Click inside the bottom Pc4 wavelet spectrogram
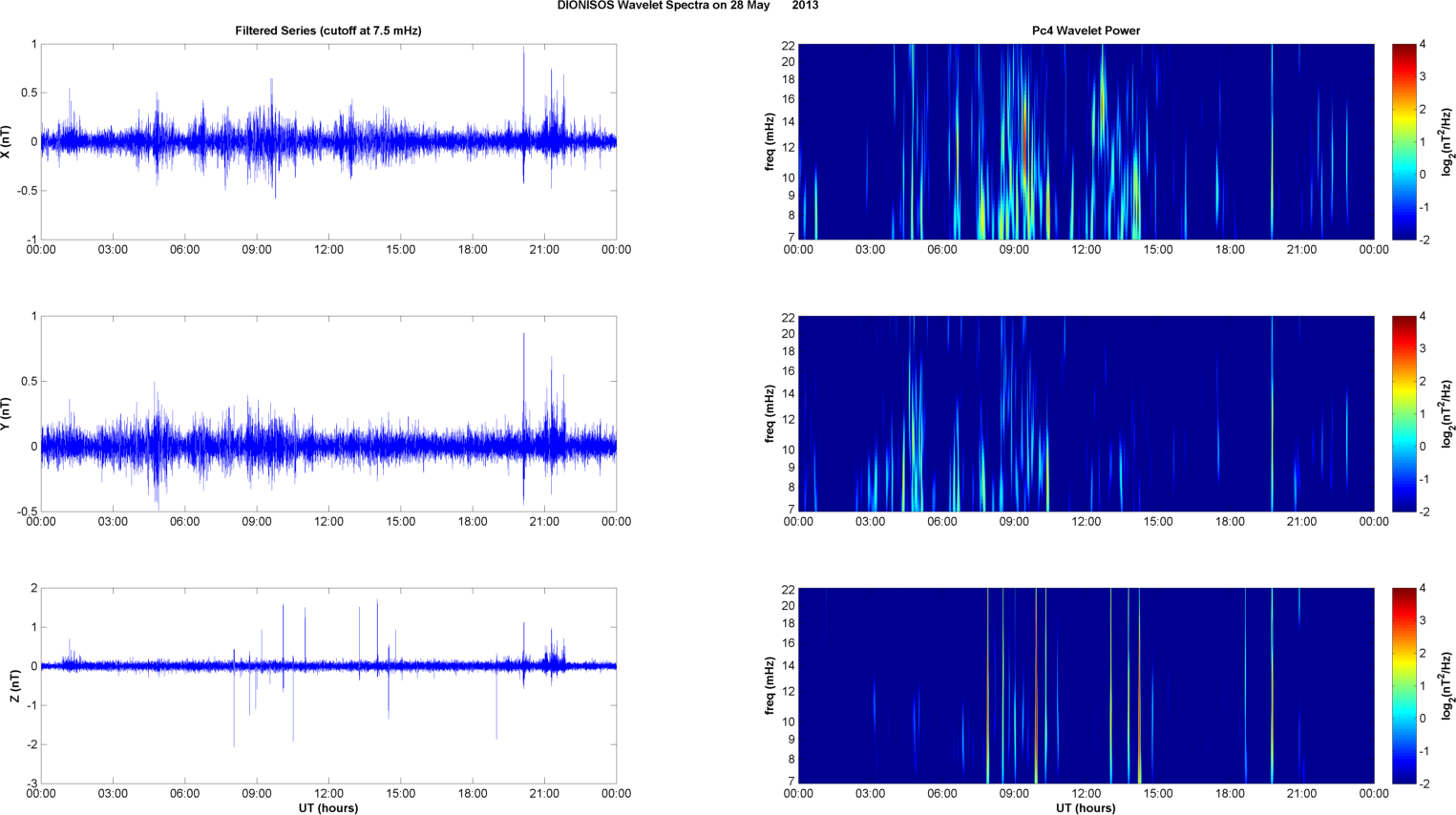This screenshot has height=815, width=1456. 1086,685
